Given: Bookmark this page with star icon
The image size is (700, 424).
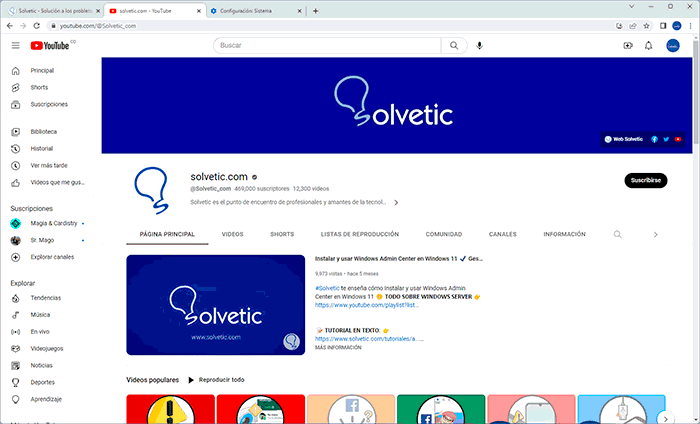Looking at the screenshot, I should pos(646,26).
